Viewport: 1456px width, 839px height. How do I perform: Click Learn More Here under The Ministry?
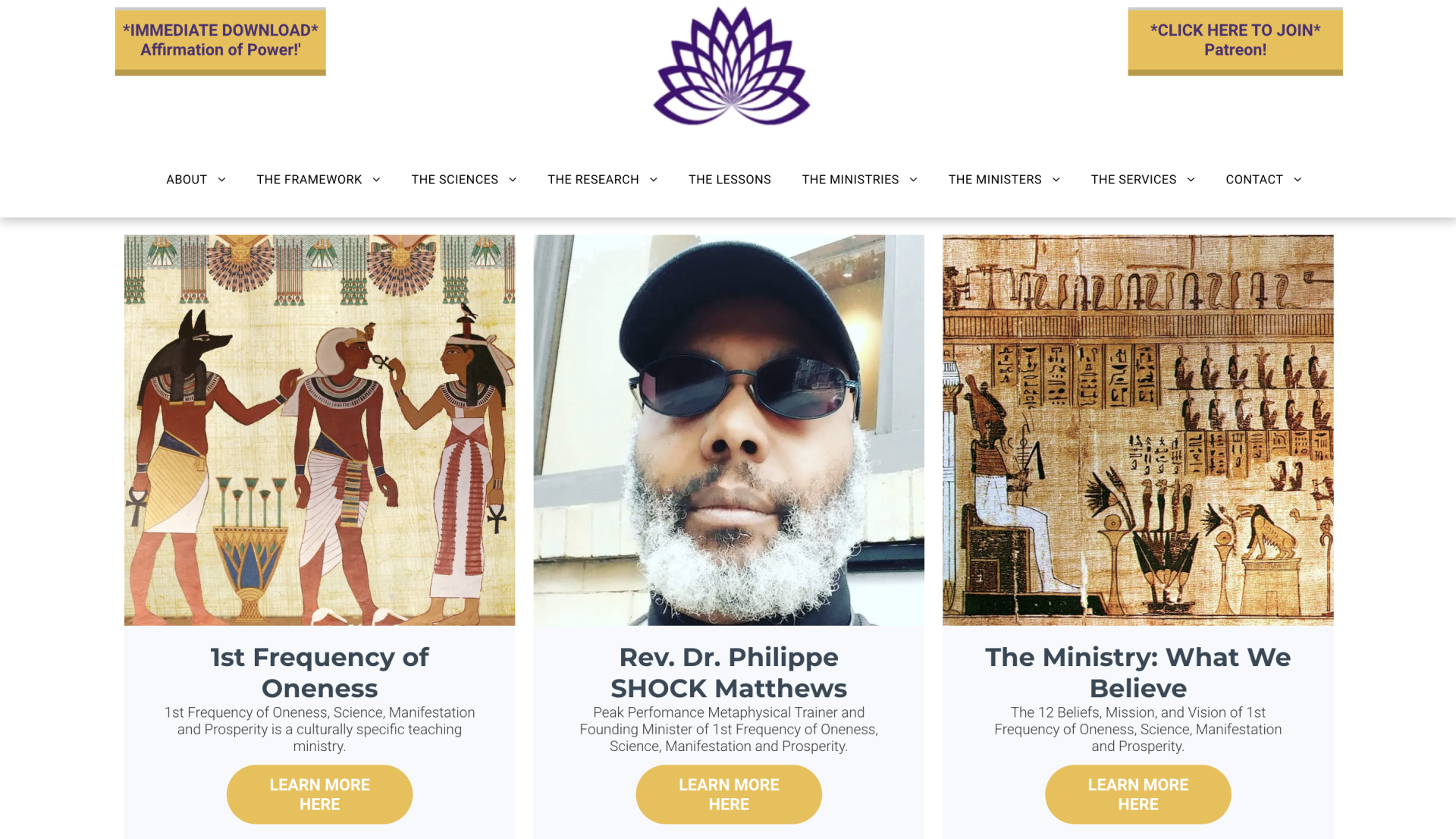pos(1138,794)
